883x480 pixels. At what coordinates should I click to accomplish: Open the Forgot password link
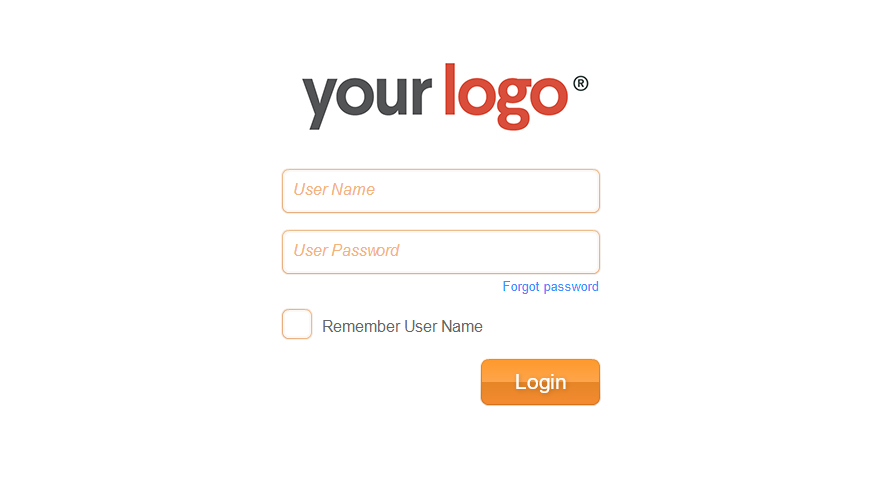click(x=550, y=287)
